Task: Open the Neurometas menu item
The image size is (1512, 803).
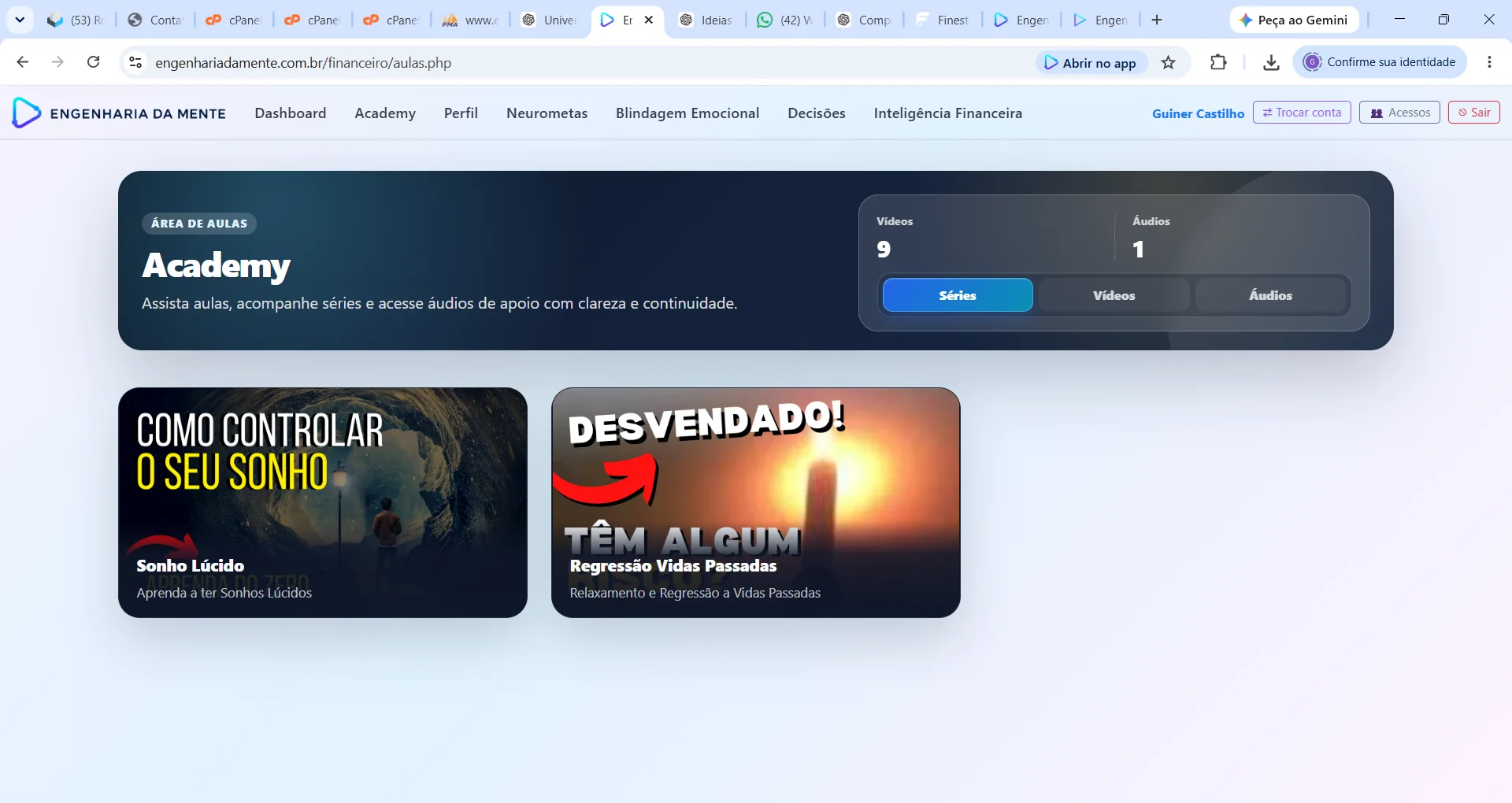Action: pyautogui.click(x=547, y=113)
